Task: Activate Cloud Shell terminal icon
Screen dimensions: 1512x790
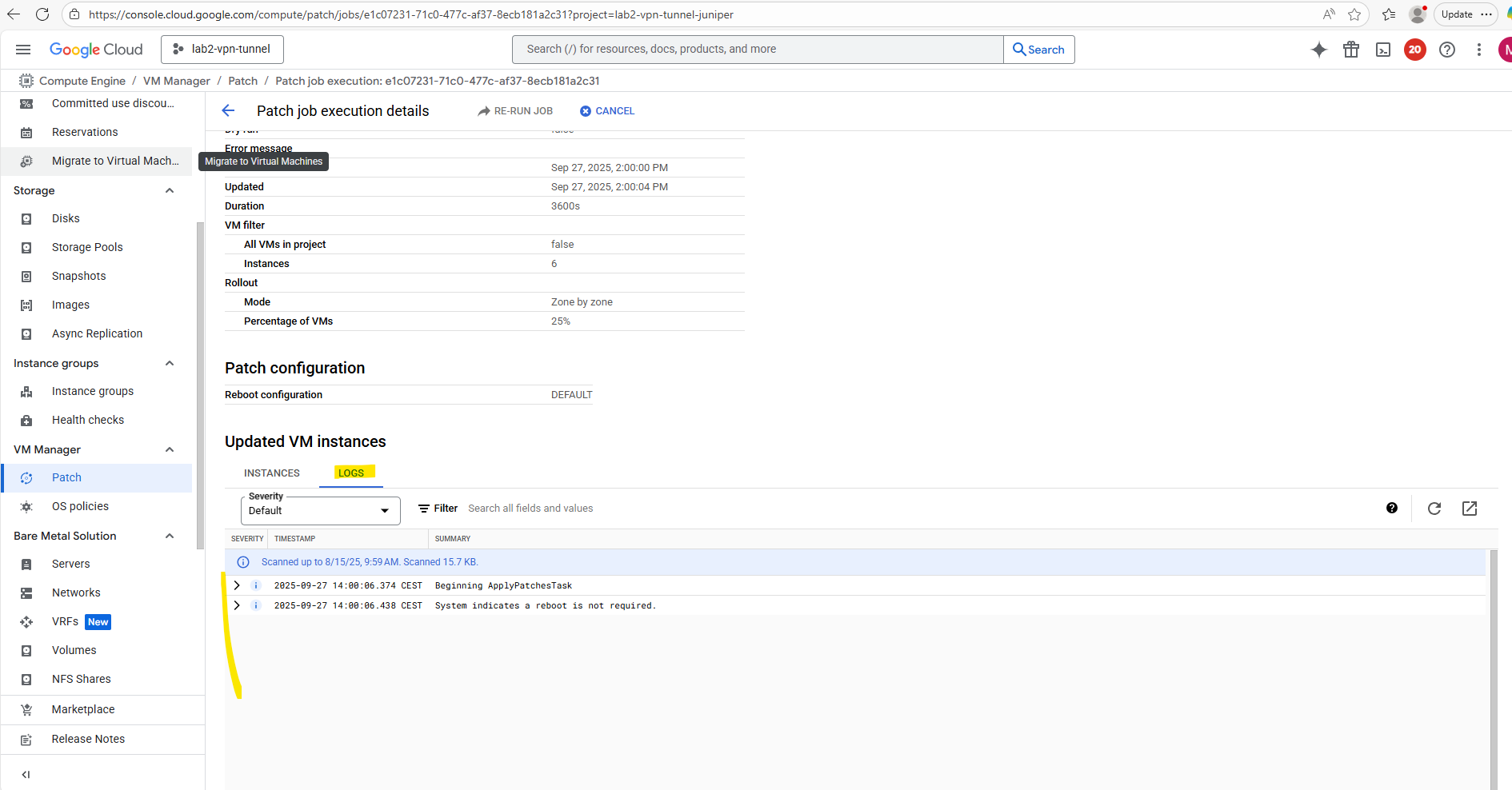Action: pos(1383,50)
